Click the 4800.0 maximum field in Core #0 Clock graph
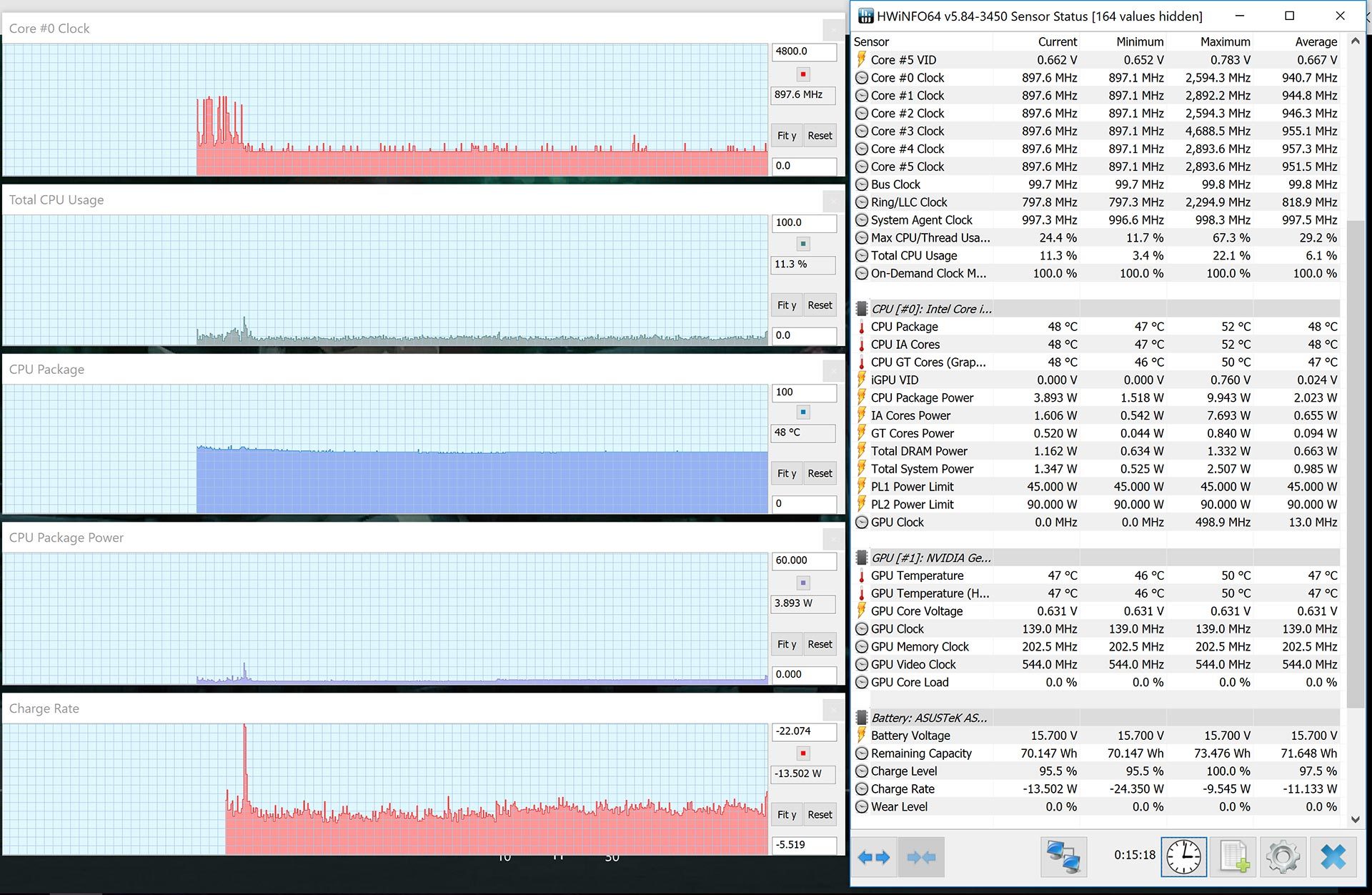This screenshot has height=895, width=1372. [804, 51]
